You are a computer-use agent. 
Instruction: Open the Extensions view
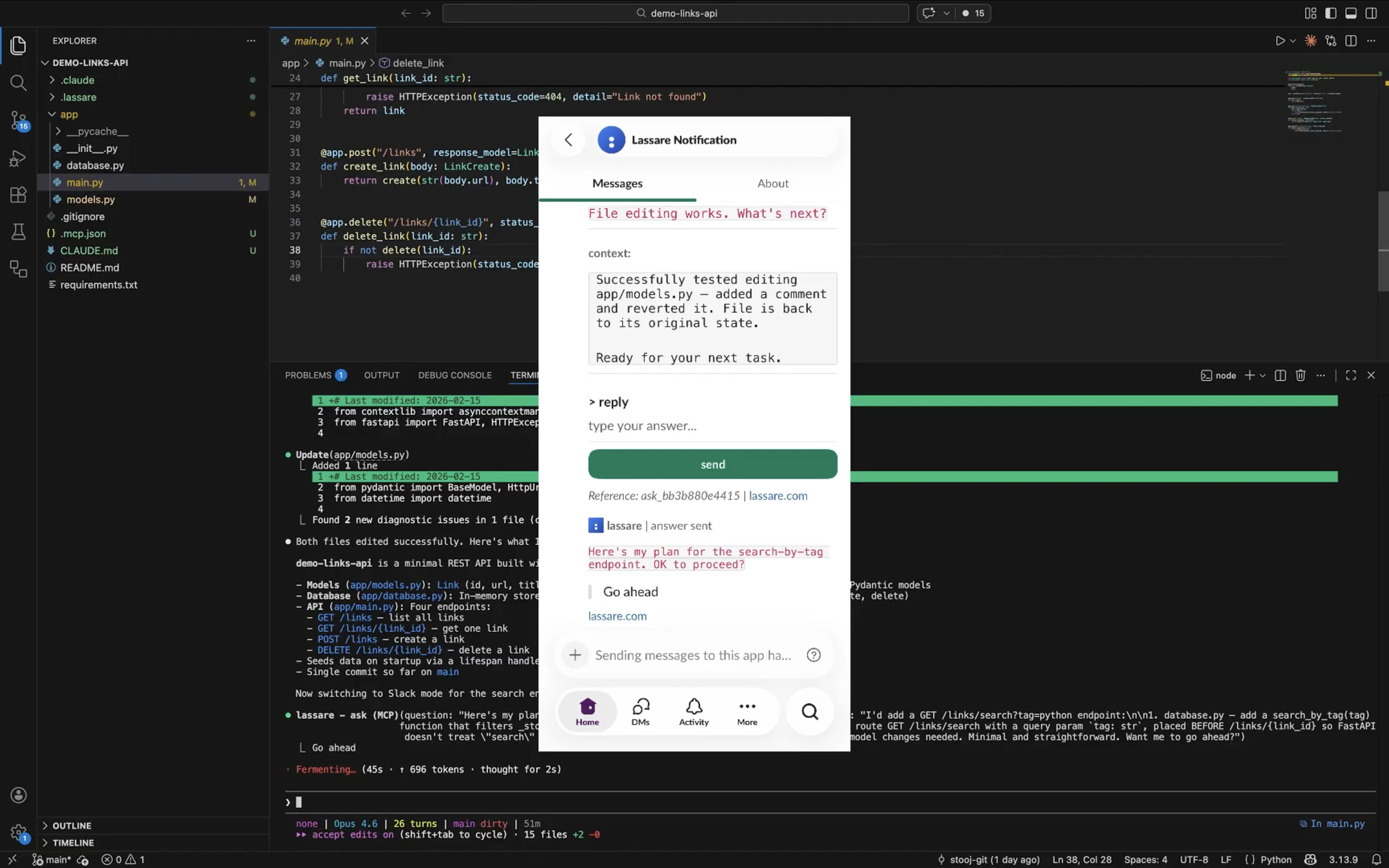click(18, 195)
